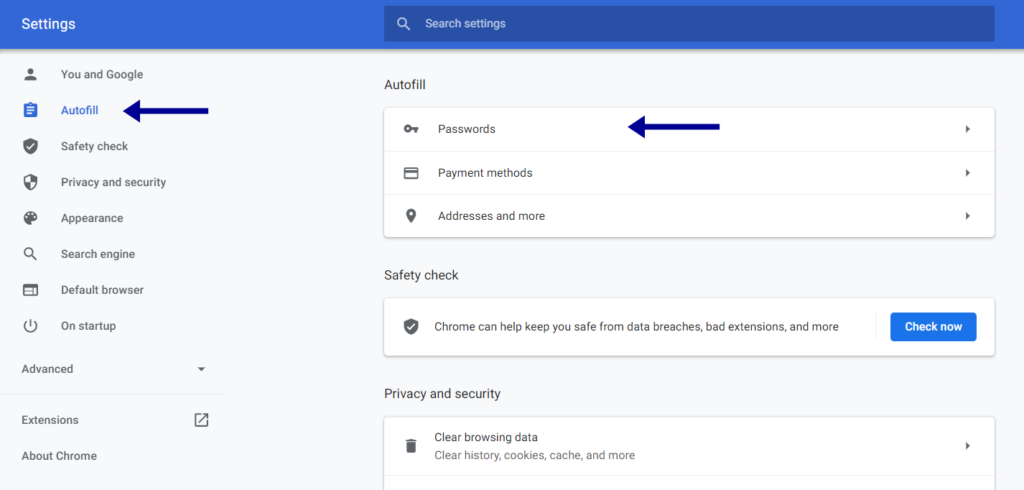Click 'Chrome can help keep you safe' text
Viewport: 1024px width, 490px height.
coord(636,327)
